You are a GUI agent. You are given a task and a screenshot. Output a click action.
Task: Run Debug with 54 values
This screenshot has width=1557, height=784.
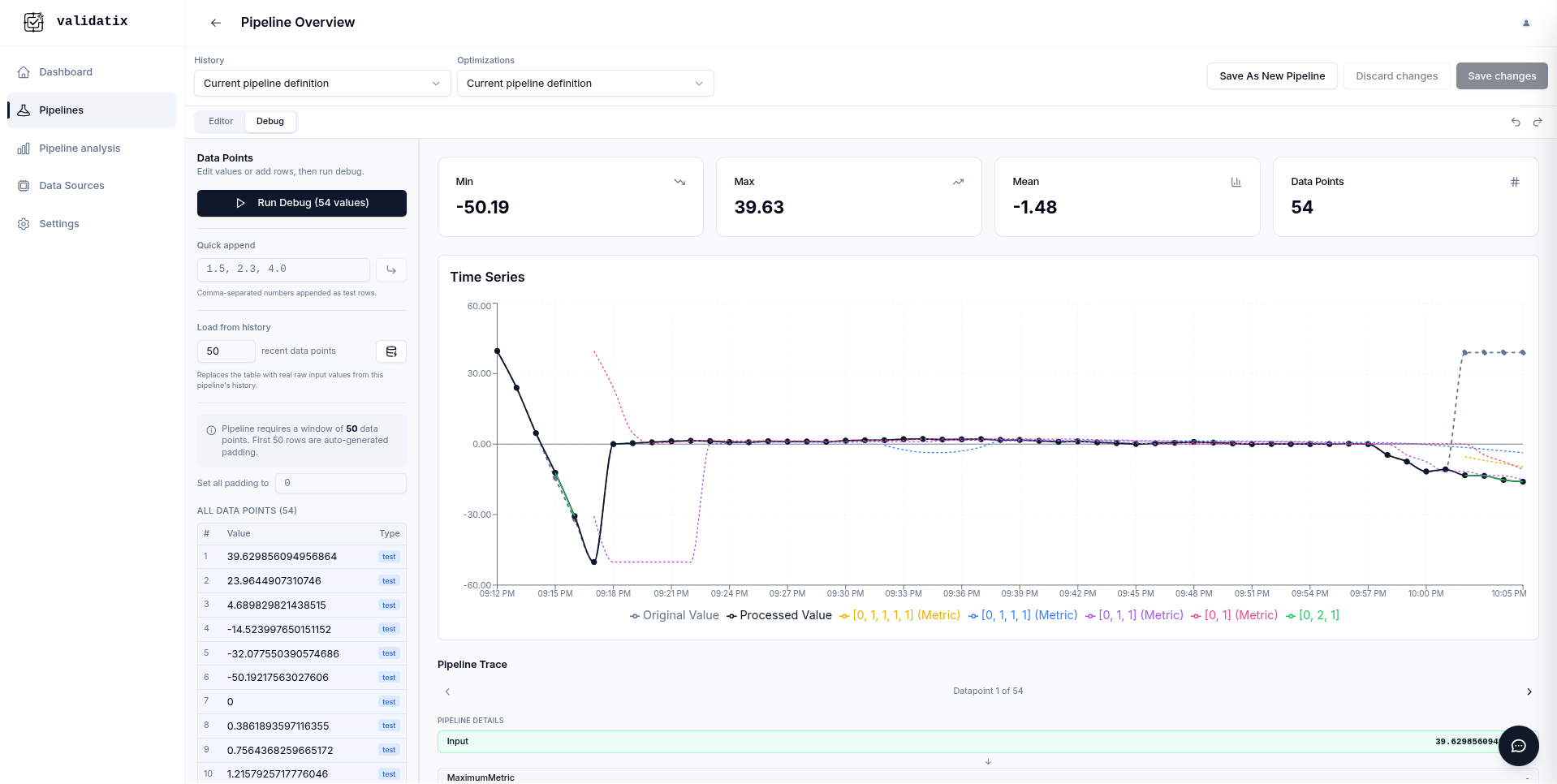301,203
